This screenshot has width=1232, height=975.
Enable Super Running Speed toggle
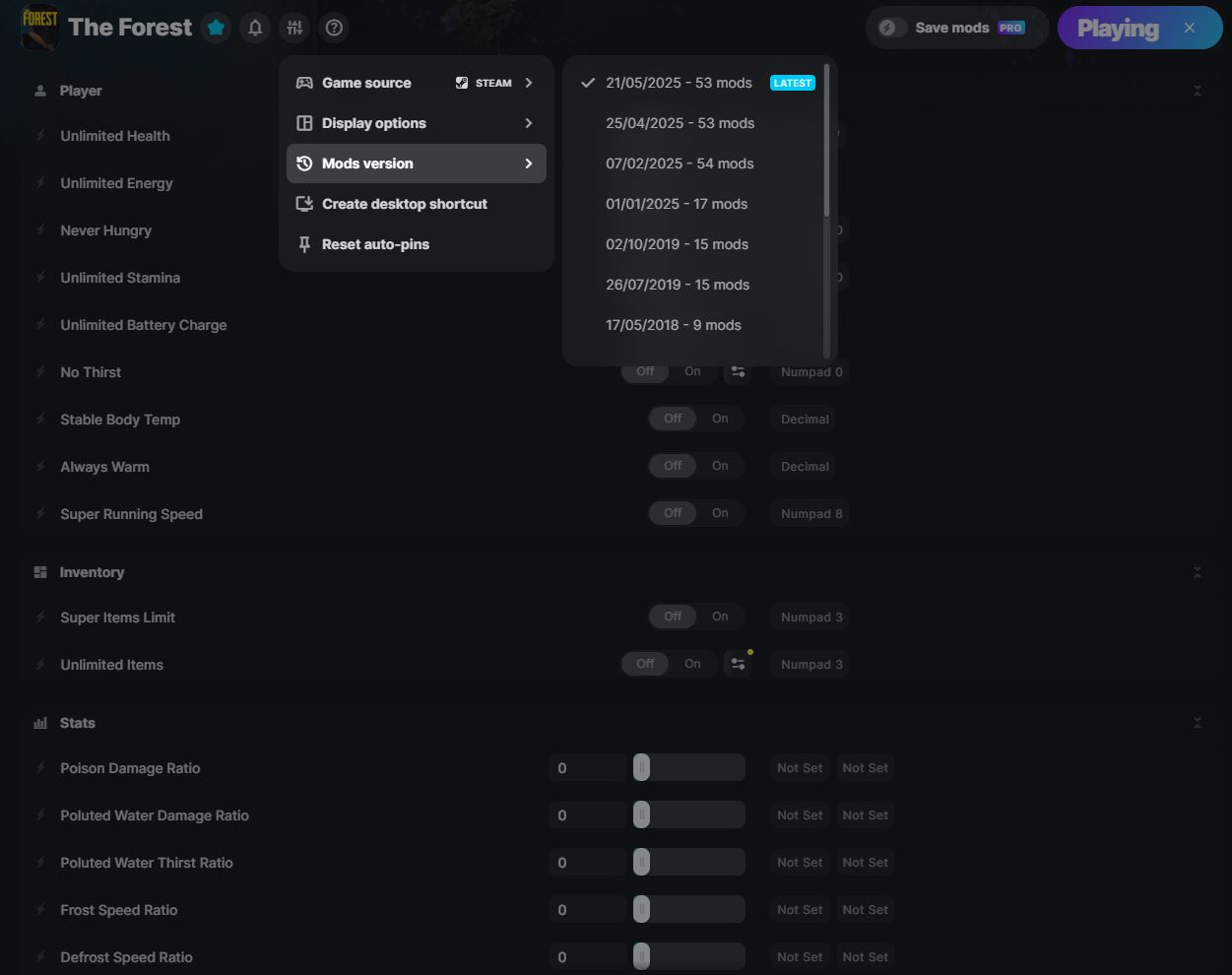(720, 513)
